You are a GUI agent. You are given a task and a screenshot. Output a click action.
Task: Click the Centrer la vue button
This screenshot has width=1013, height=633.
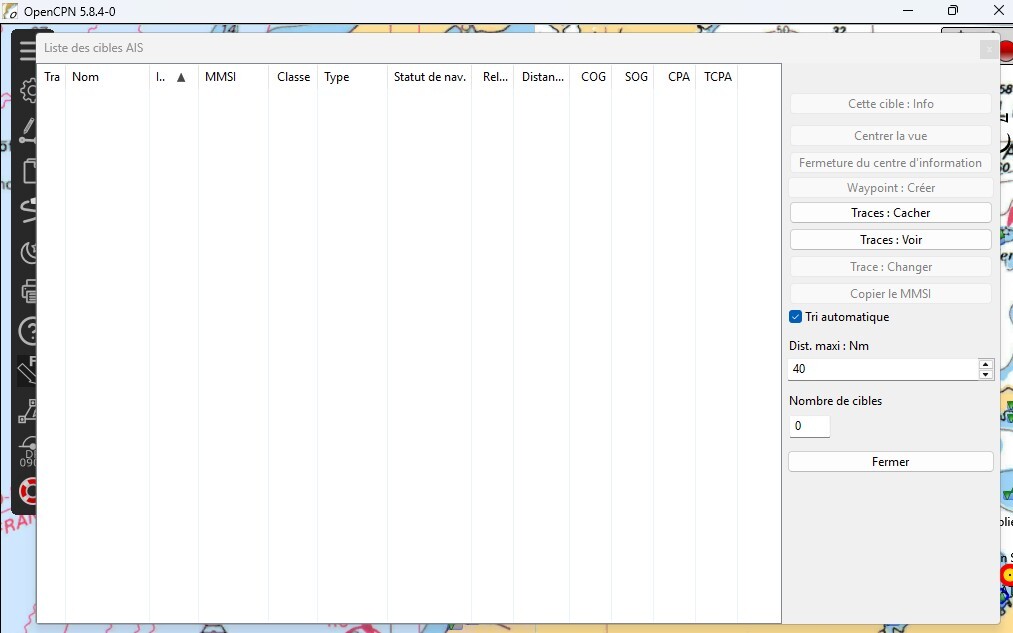coord(890,136)
